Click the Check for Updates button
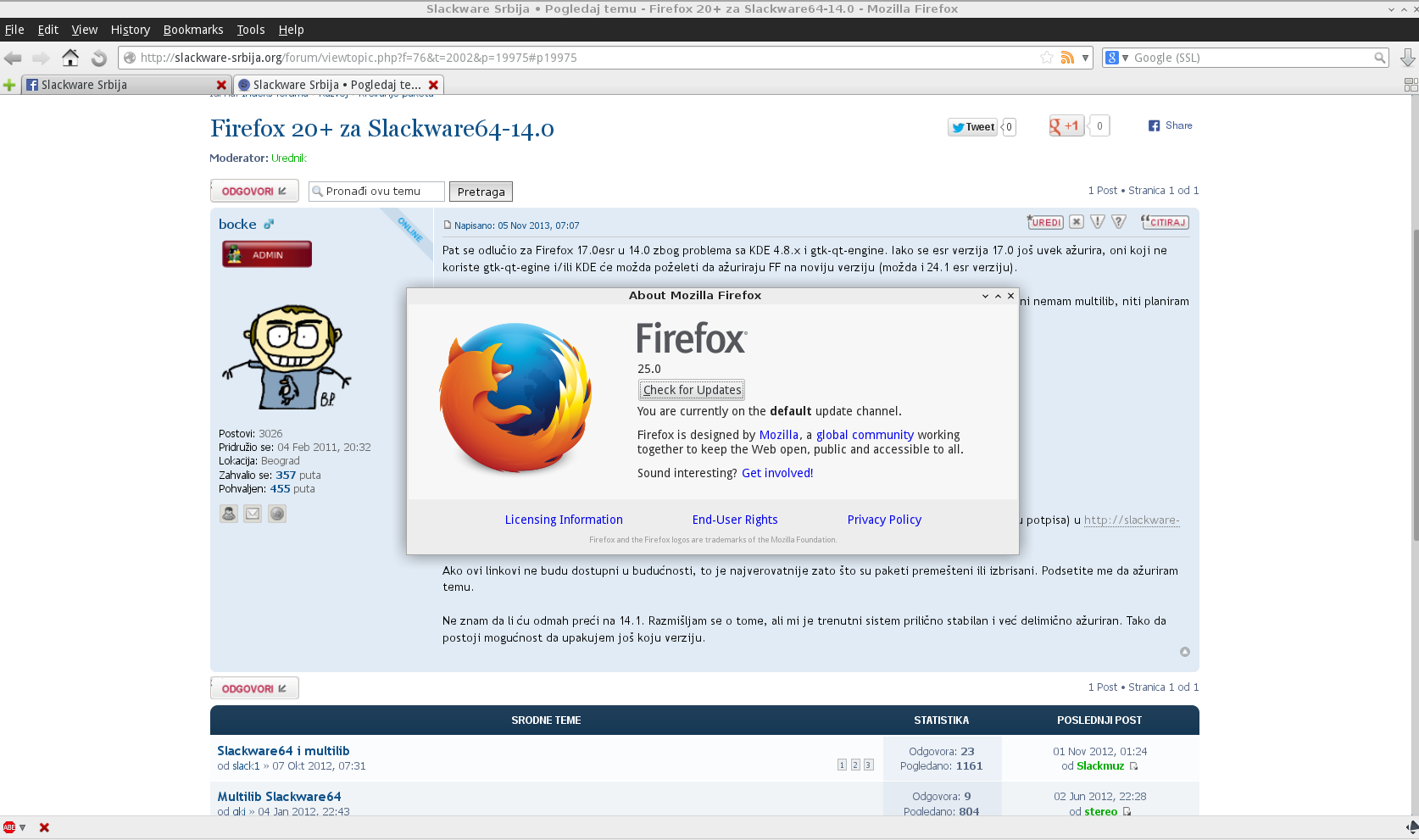 pyautogui.click(x=692, y=390)
